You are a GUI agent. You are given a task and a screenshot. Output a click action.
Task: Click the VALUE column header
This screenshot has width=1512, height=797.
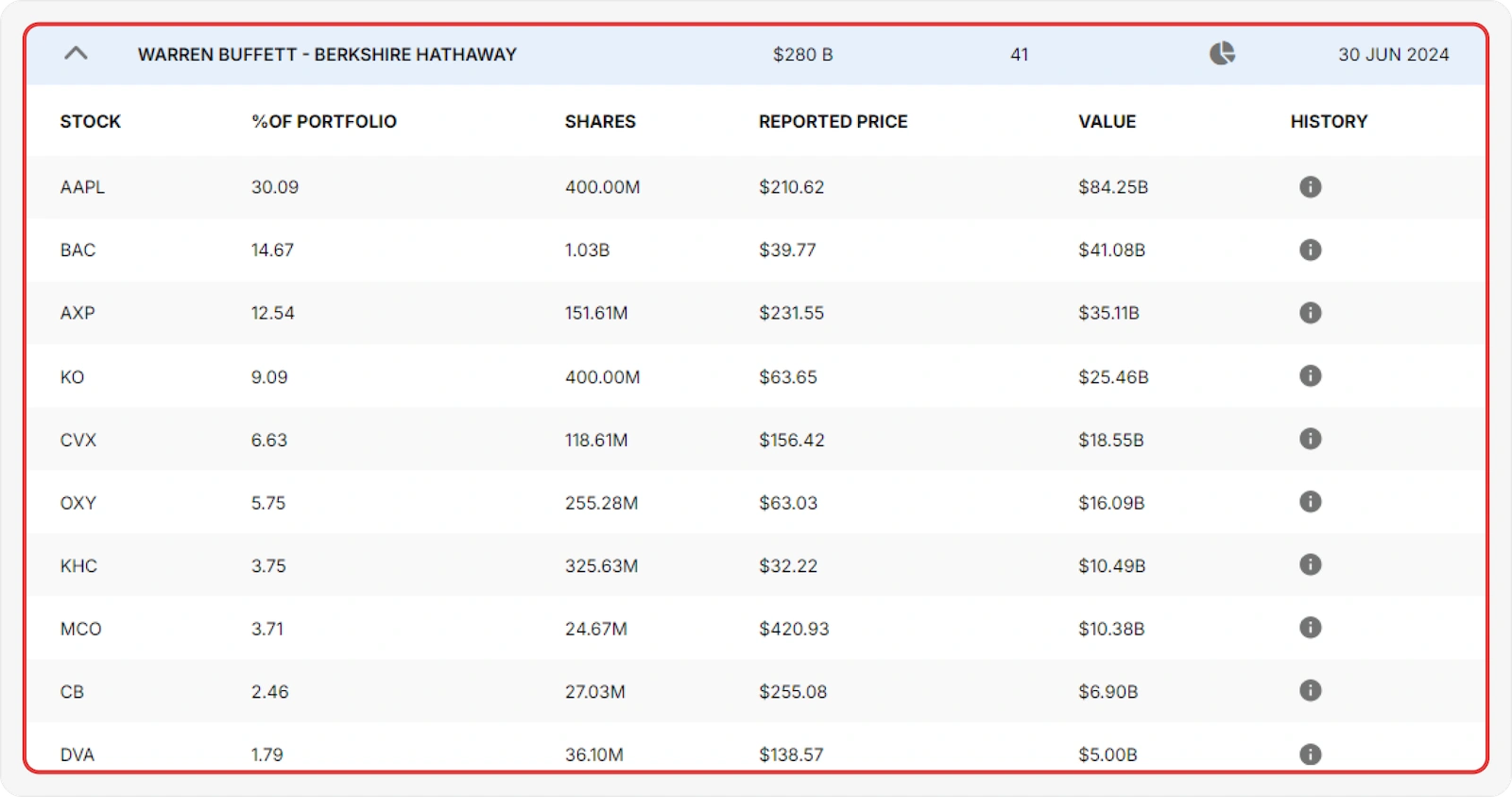click(x=1107, y=122)
